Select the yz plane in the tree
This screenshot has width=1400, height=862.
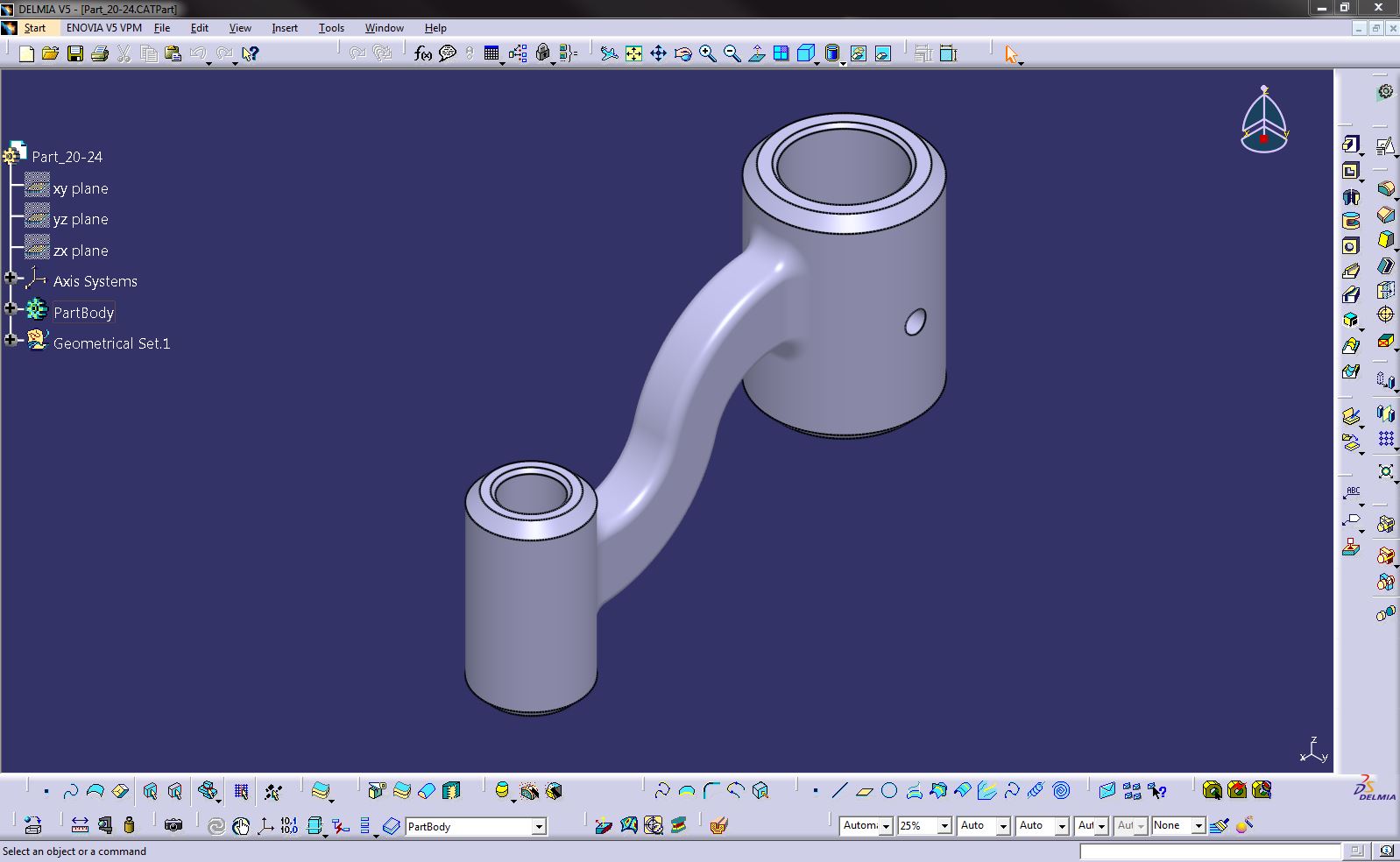tap(81, 219)
